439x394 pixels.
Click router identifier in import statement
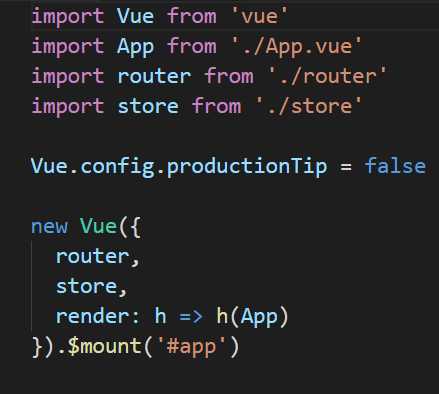pos(154,76)
